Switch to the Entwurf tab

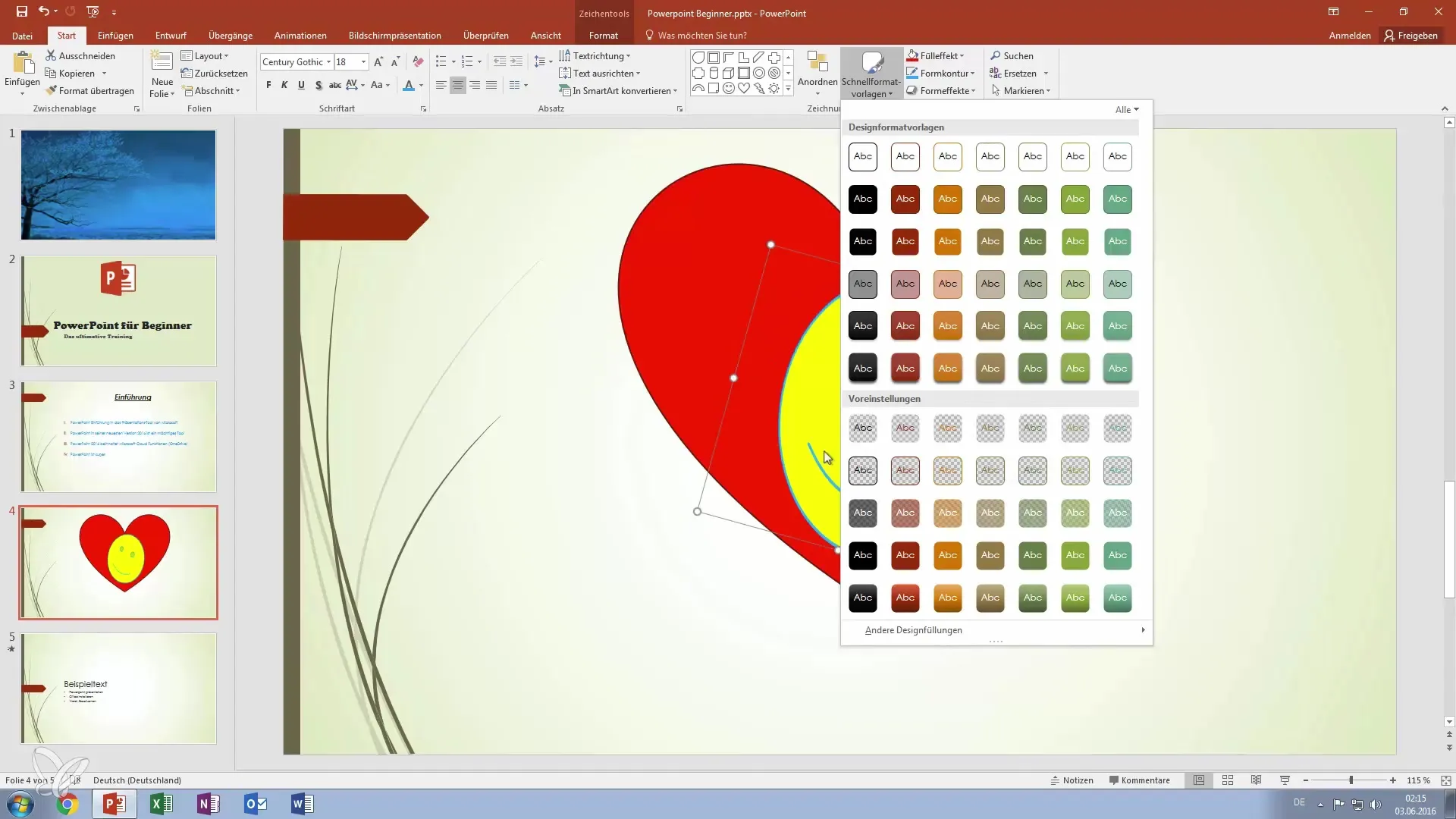171,35
